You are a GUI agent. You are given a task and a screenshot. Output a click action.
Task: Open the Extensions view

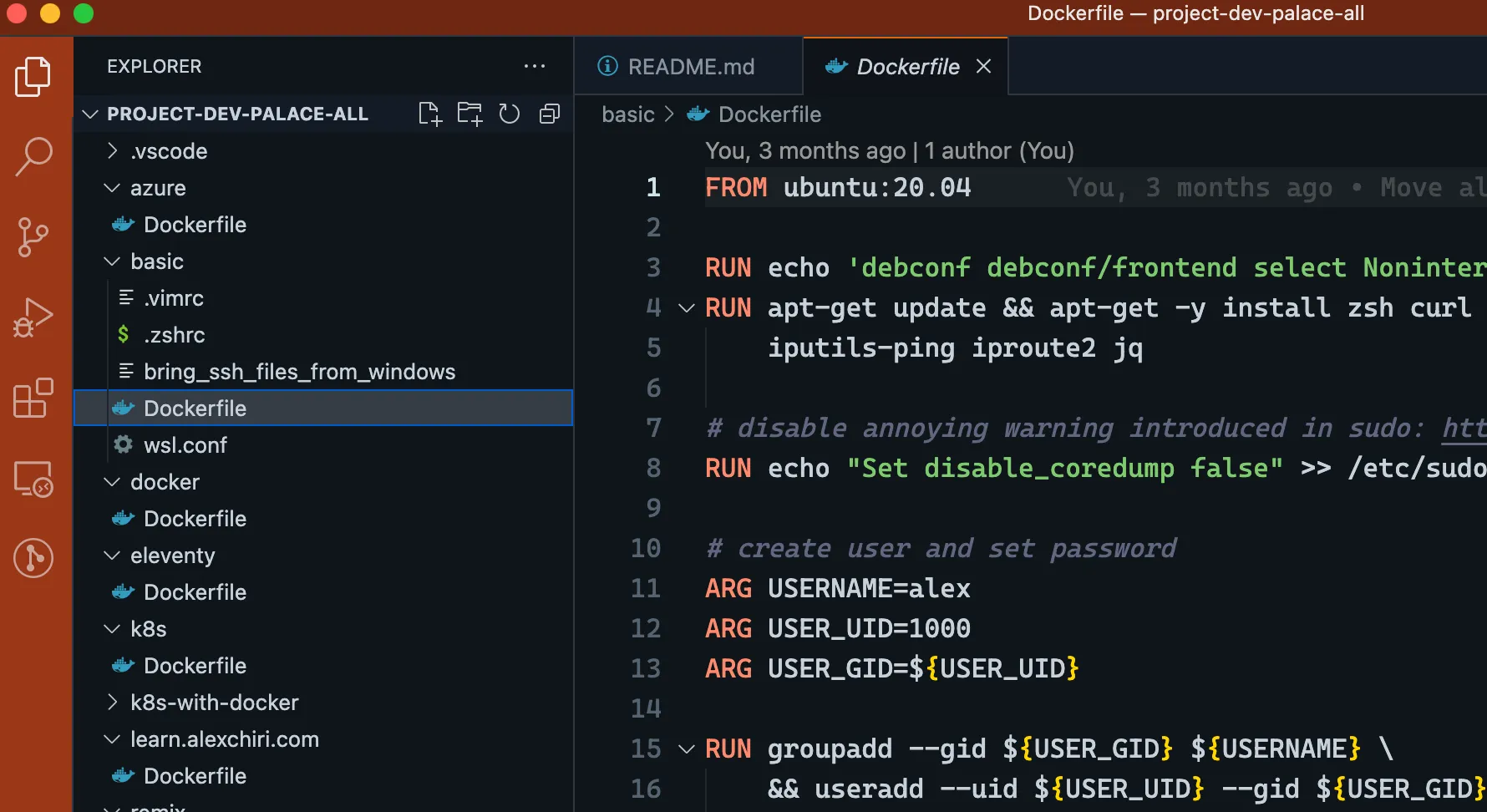tap(33, 398)
